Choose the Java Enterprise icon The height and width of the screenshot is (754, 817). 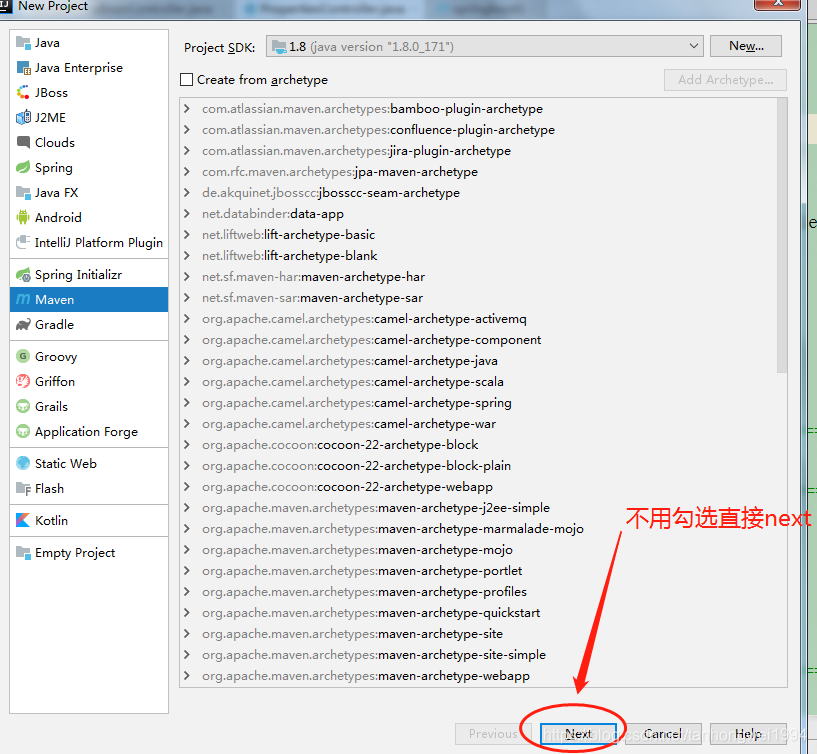tap(23, 68)
